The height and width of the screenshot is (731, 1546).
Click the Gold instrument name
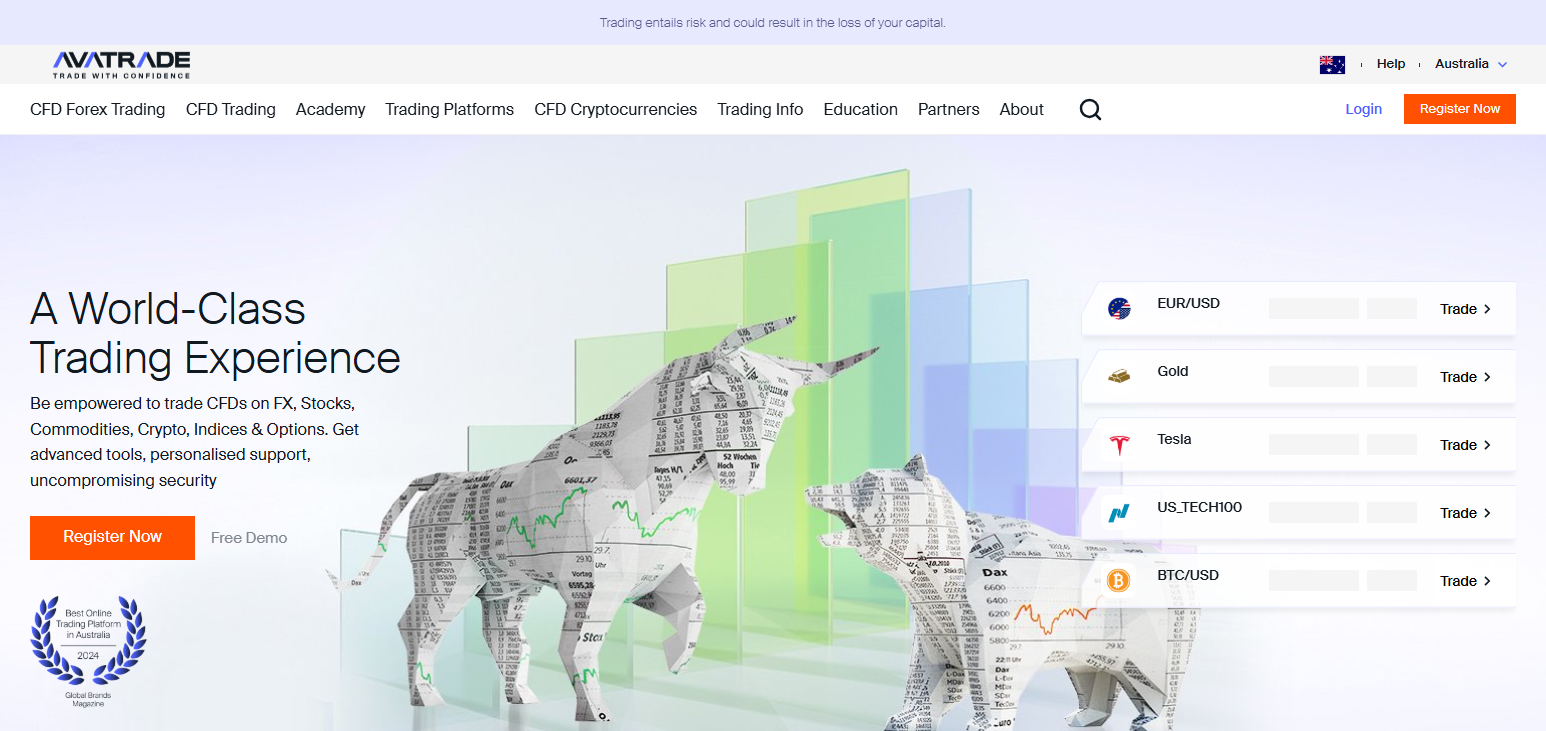click(x=1173, y=371)
